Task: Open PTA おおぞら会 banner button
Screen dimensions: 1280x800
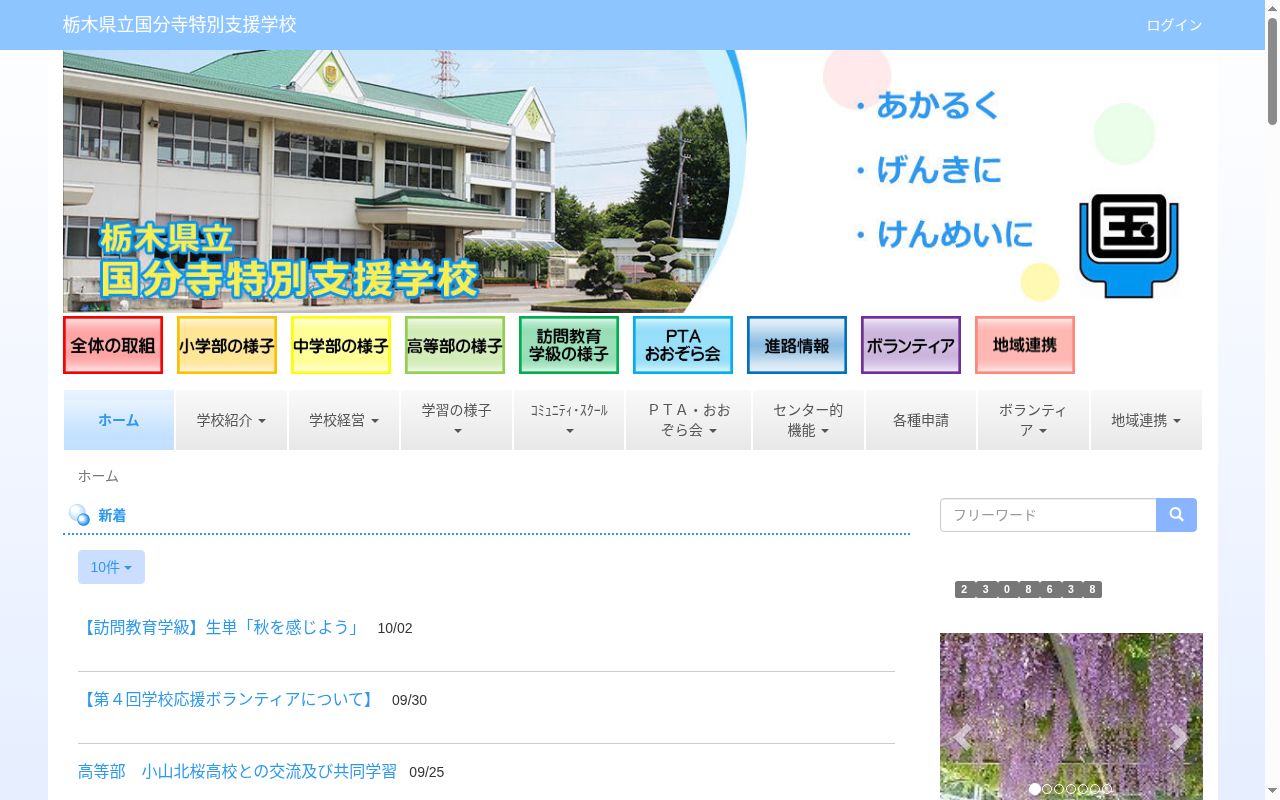Action: (683, 345)
